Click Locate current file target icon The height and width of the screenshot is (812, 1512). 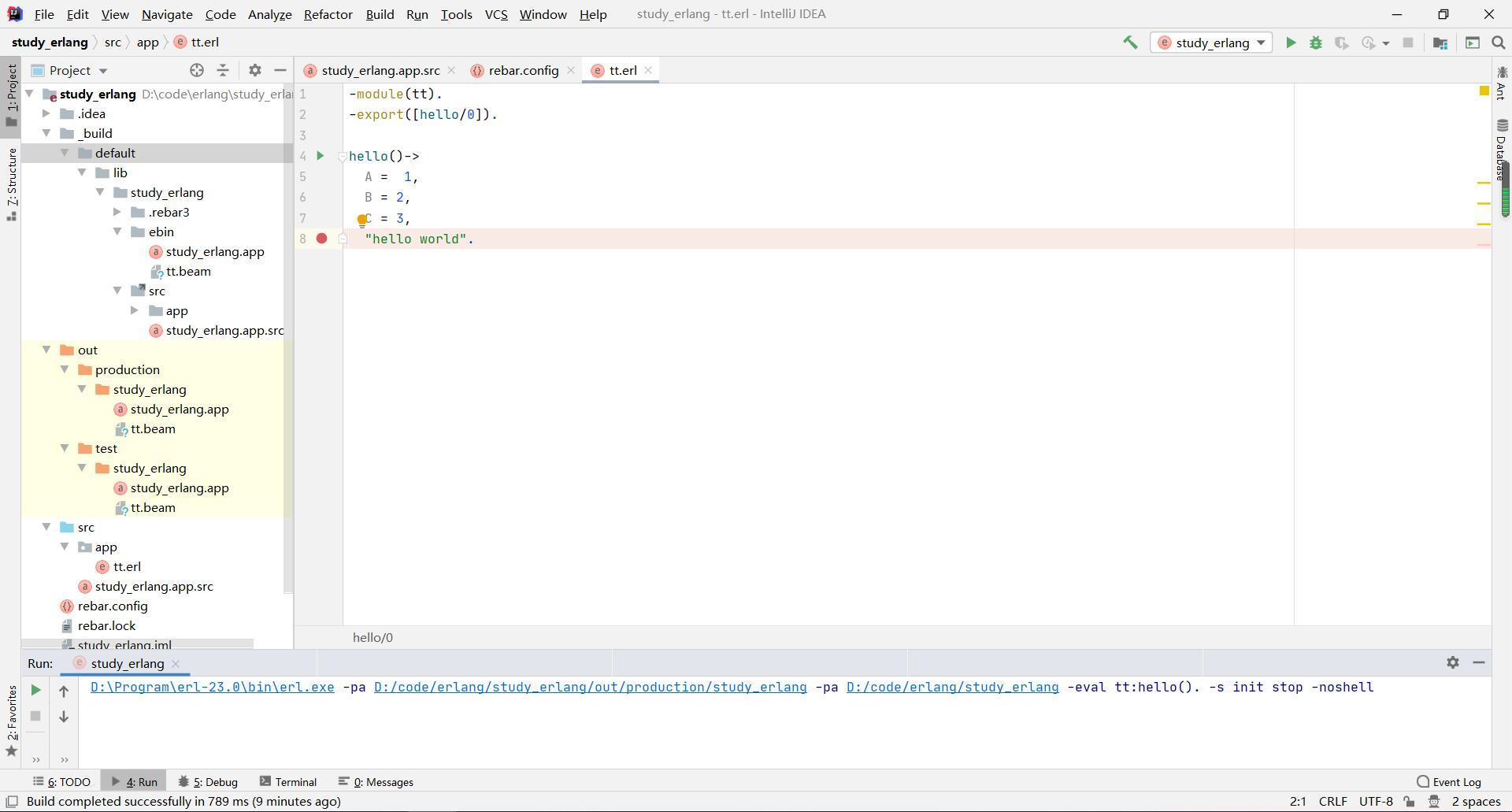[x=197, y=70]
